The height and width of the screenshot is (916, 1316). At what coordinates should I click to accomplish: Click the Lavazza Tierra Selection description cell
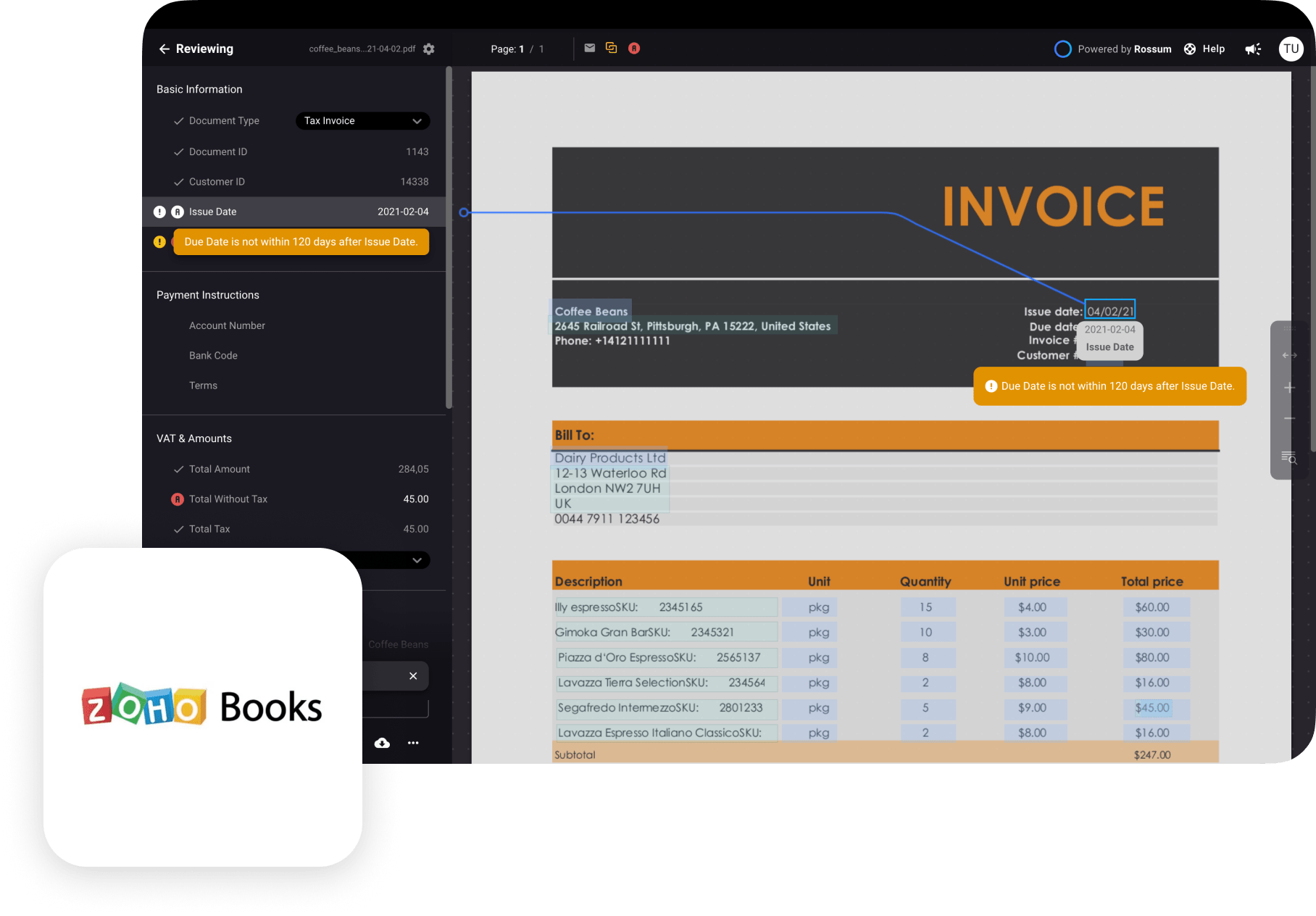click(x=667, y=683)
